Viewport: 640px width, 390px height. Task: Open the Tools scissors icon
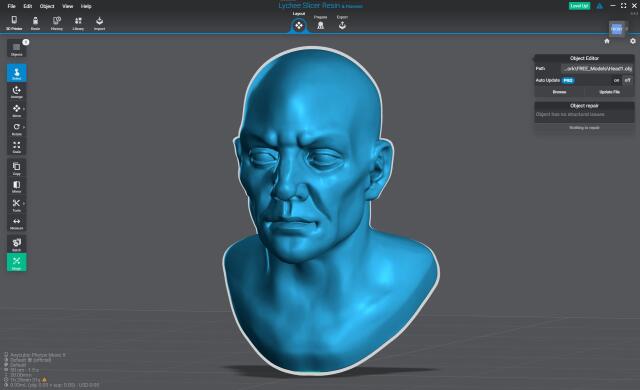point(17,204)
